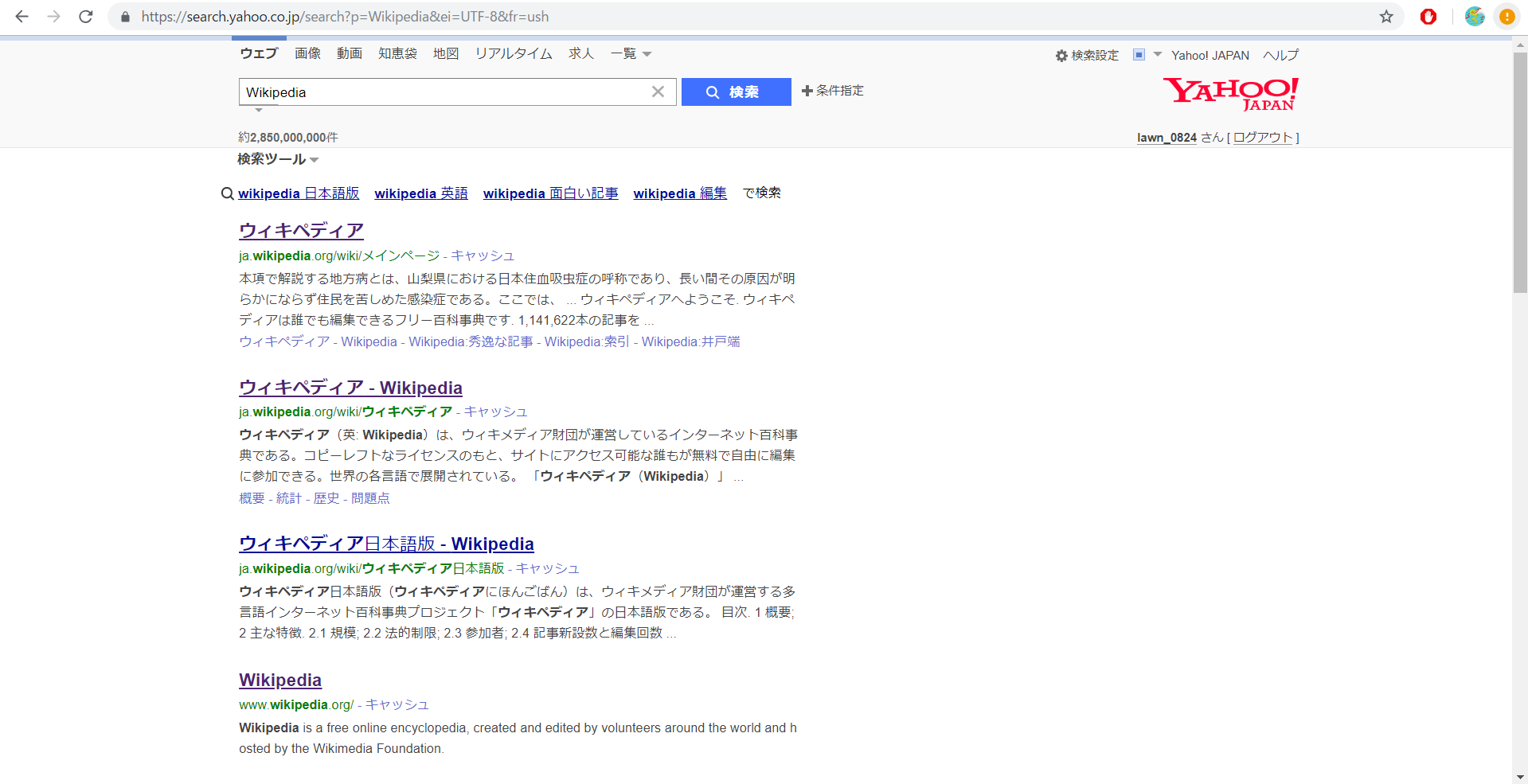
Task: Switch to the リアルタイム tab
Action: pos(514,53)
